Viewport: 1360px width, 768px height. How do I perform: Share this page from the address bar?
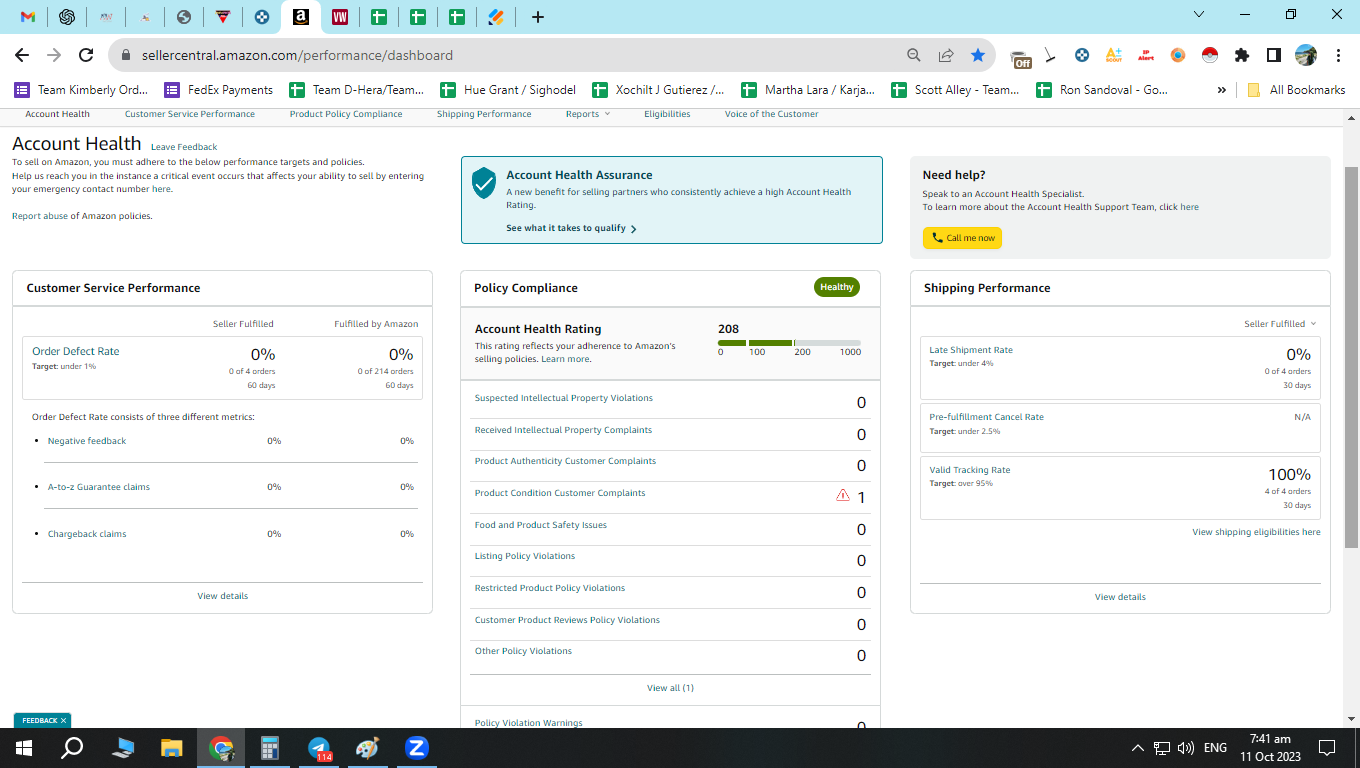pos(946,55)
